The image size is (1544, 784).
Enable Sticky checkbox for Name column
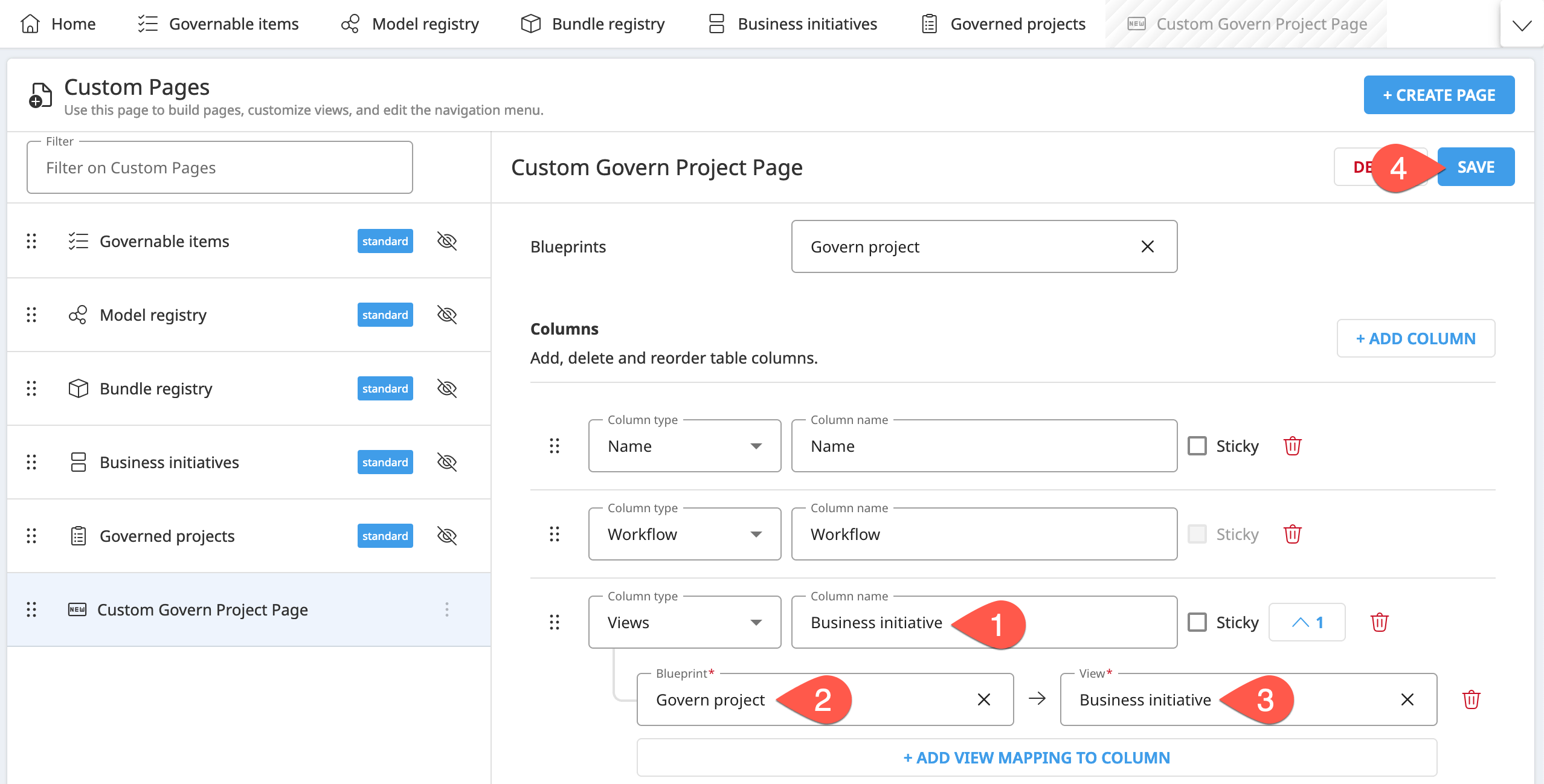click(x=1197, y=446)
